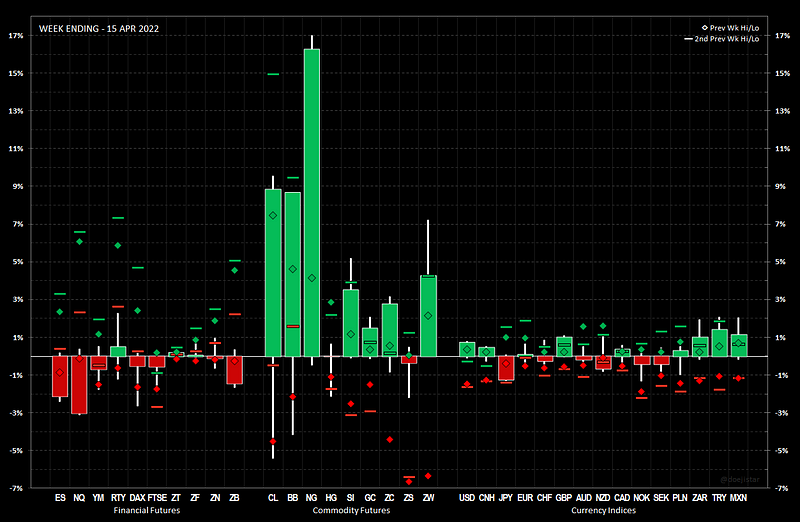This screenshot has height=522, width=800.
Task: Click the red diamond below the ZW bar
Action: tap(428, 476)
